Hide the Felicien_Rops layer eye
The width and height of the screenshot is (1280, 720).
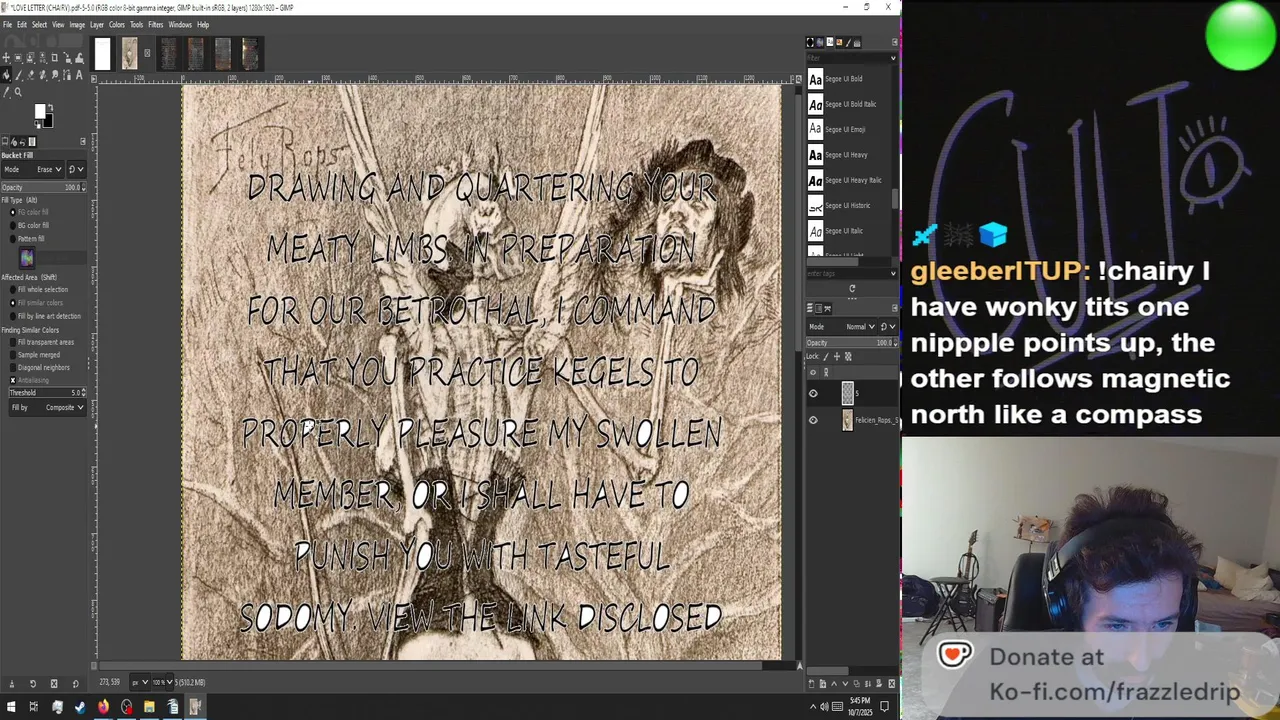click(813, 420)
